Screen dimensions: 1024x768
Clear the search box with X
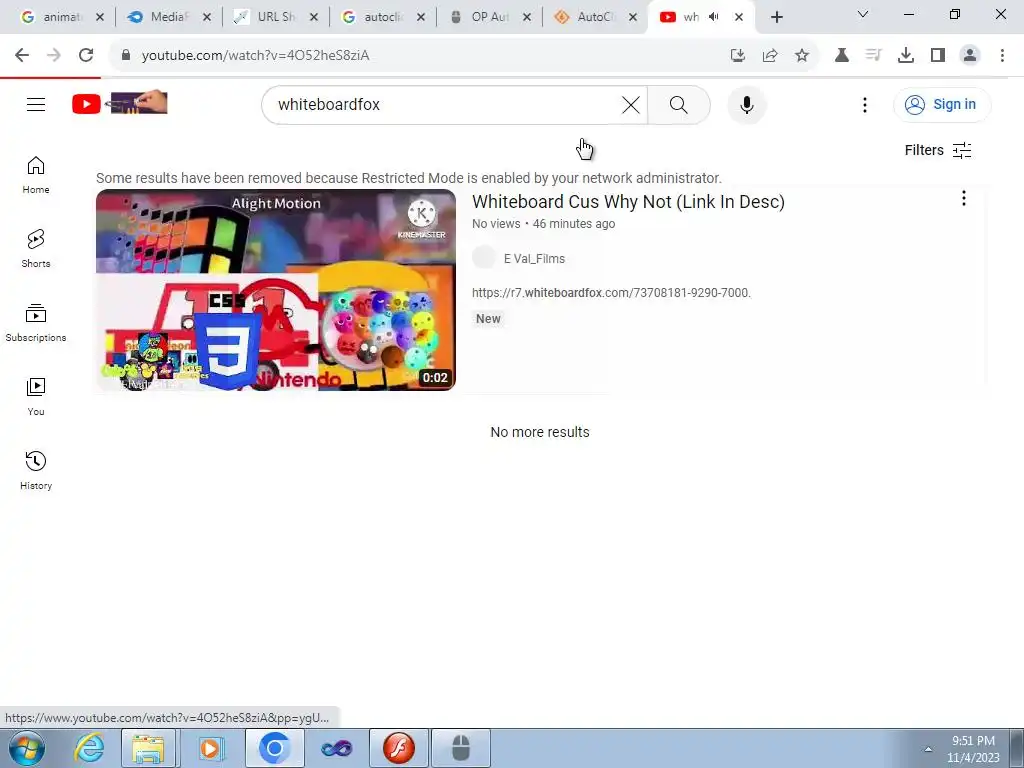pyautogui.click(x=631, y=104)
